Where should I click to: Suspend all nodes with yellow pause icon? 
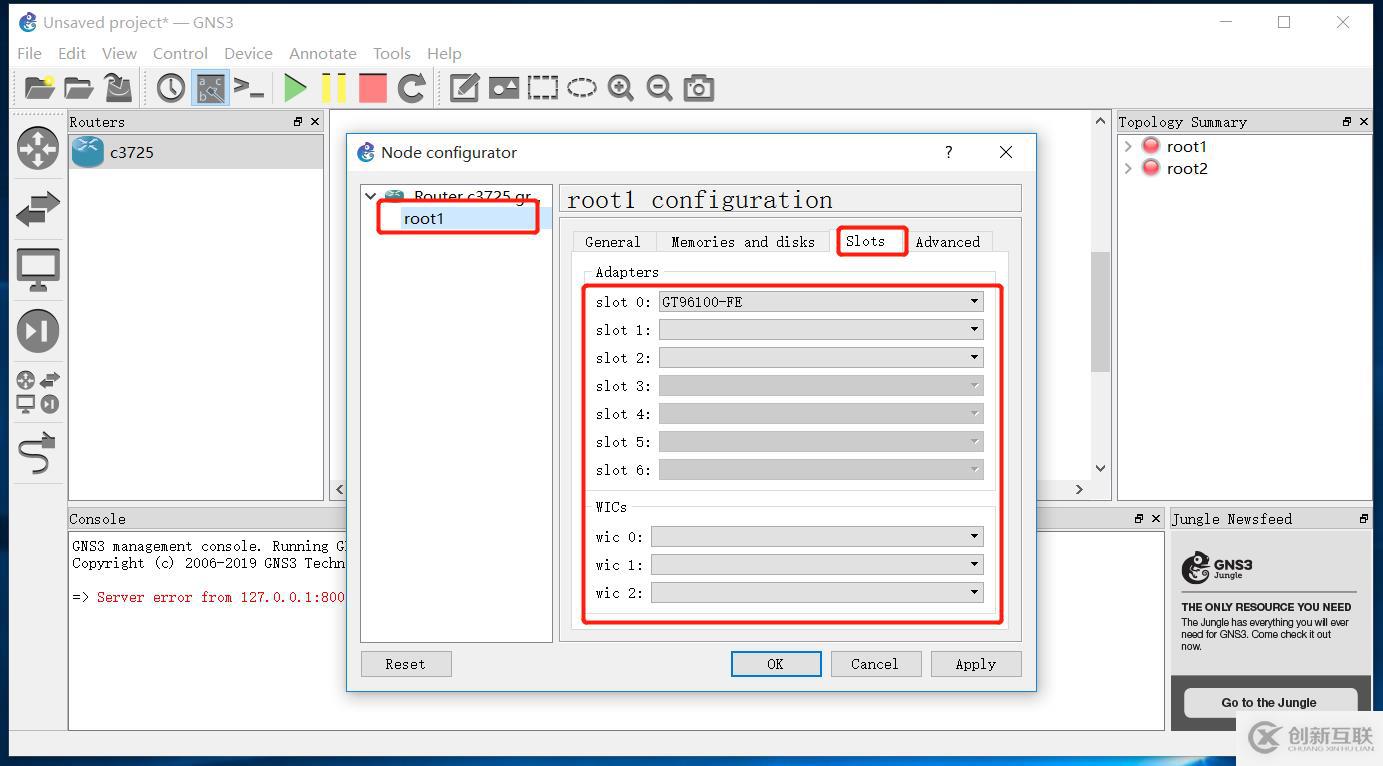click(x=334, y=88)
